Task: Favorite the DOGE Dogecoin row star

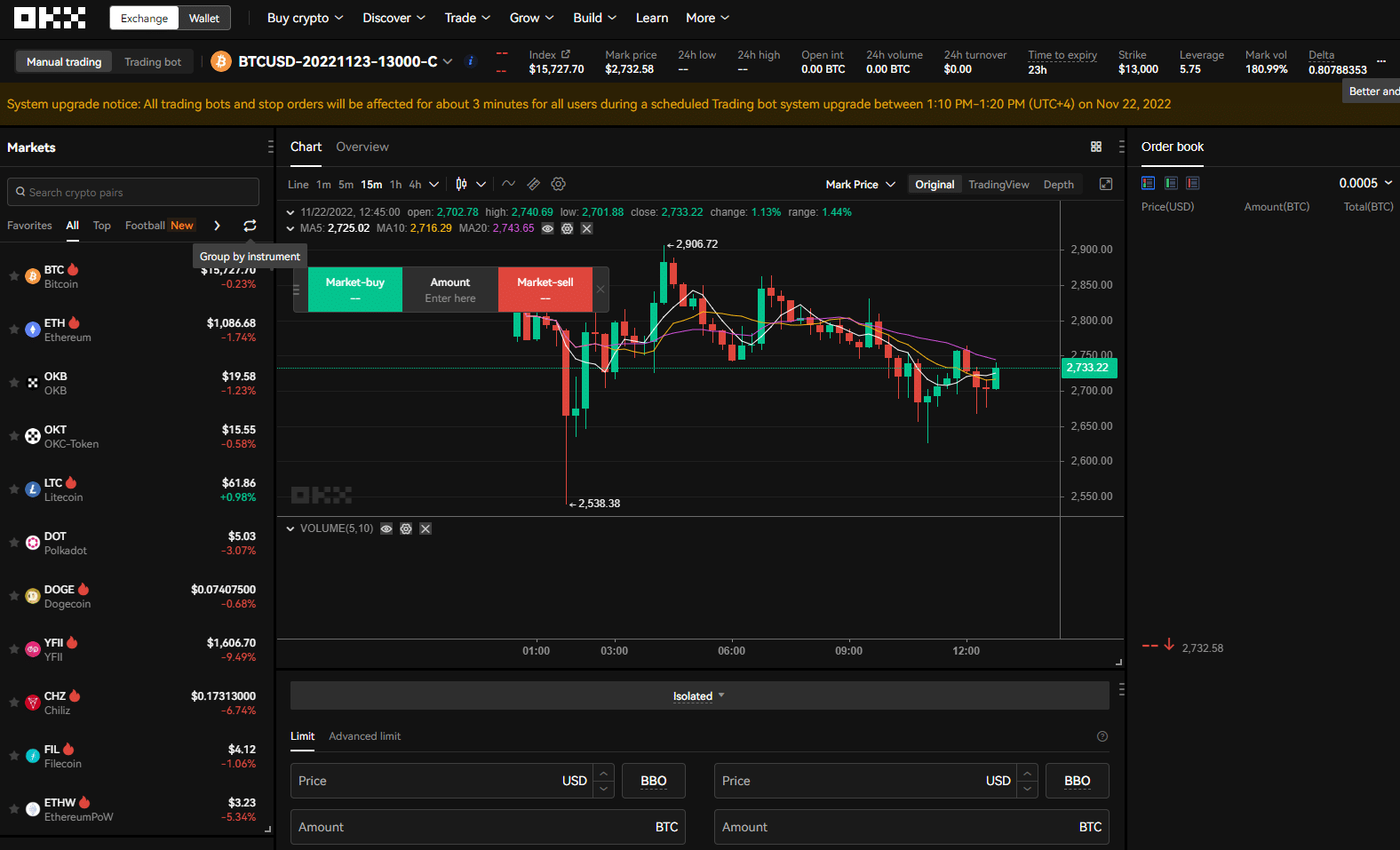Action: click(x=14, y=596)
